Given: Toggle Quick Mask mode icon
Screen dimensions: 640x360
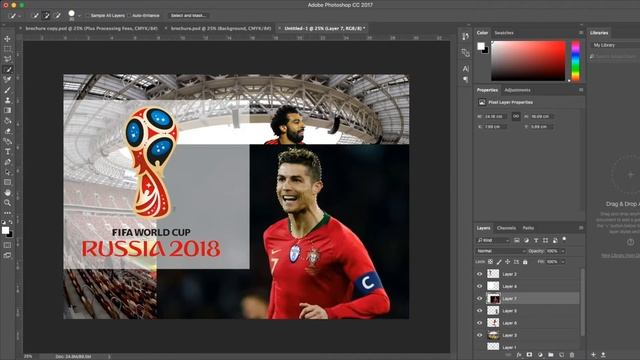Looking at the screenshot, I should click(7, 245).
